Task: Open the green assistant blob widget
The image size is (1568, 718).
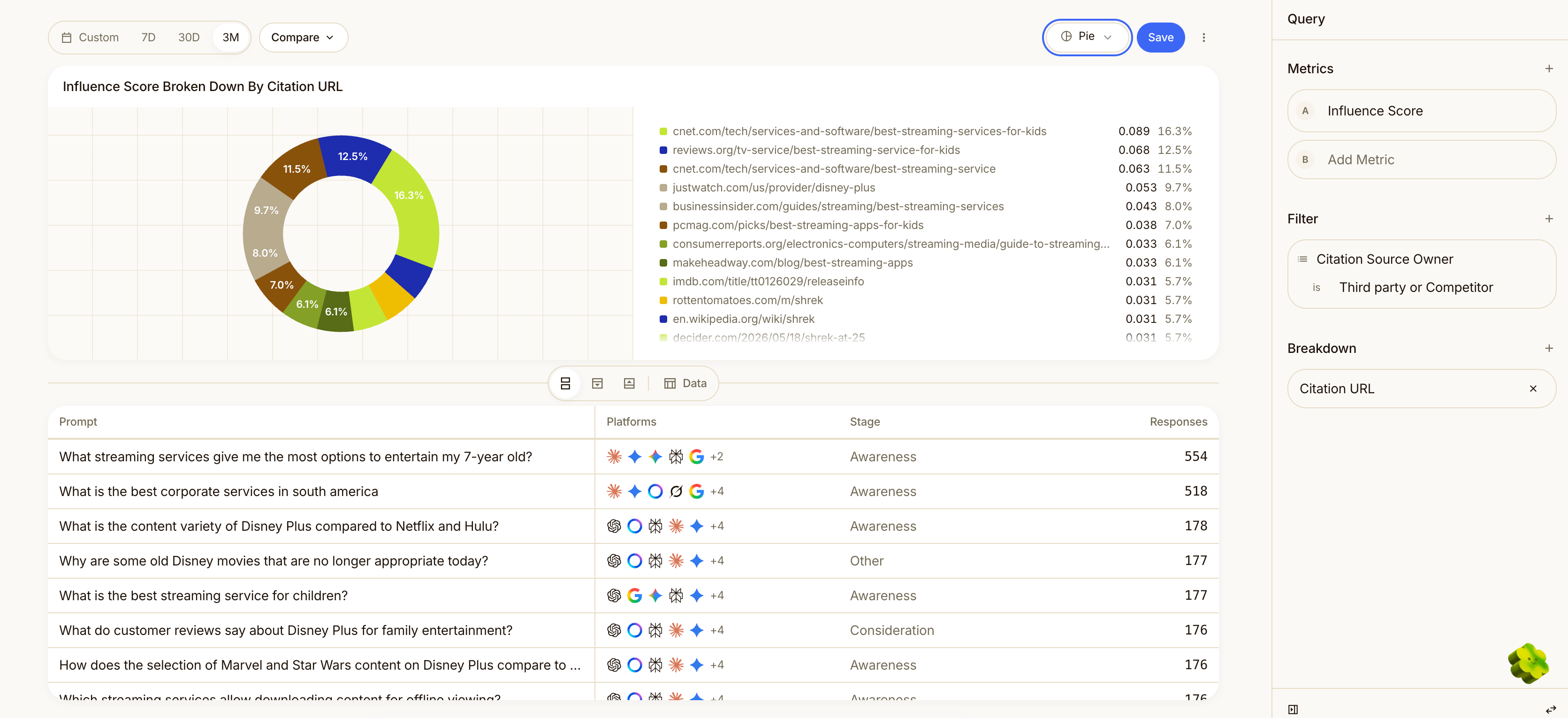Action: tap(1528, 663)
